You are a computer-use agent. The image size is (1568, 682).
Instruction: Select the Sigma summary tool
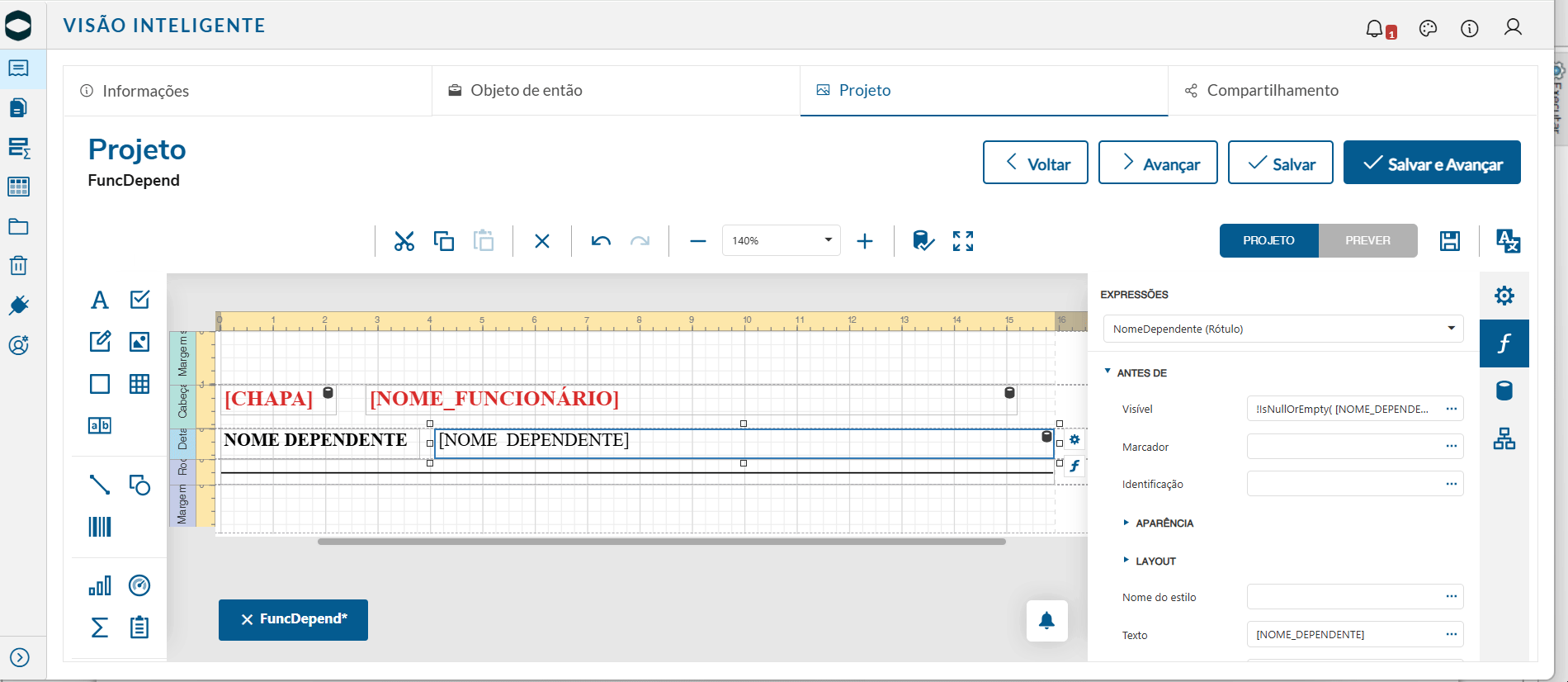click(x=100, y=628)
